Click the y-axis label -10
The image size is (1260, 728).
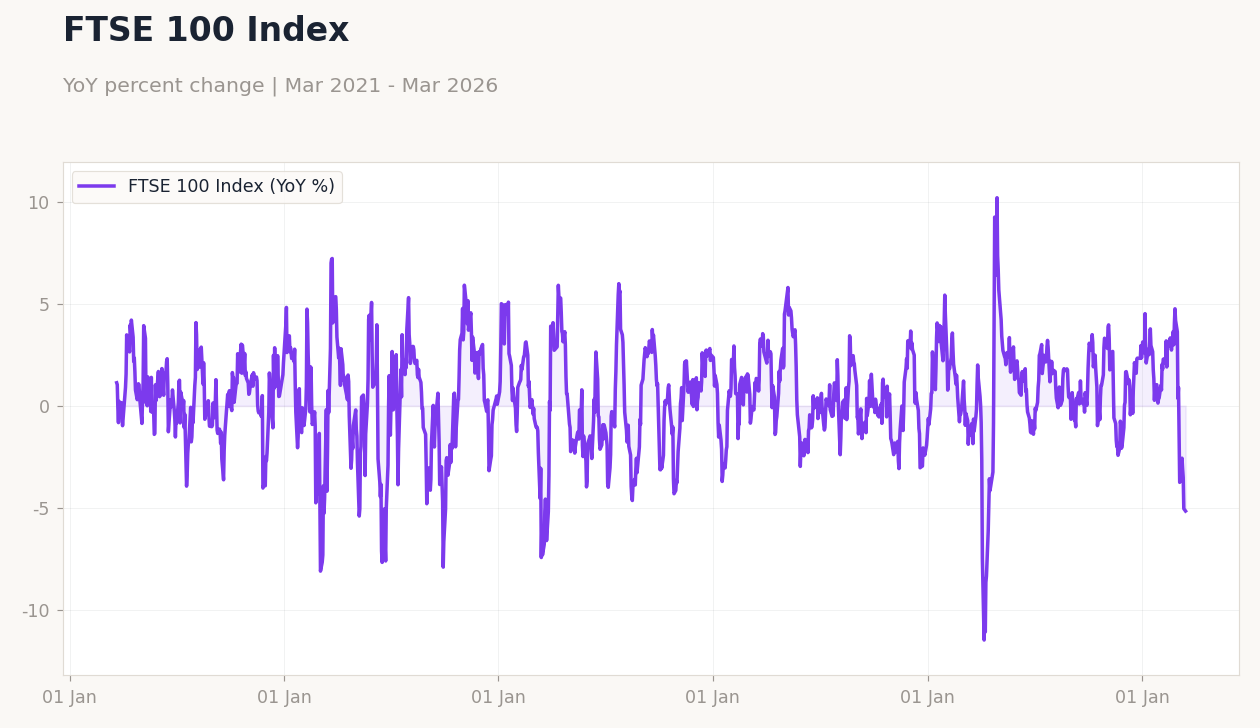point(35,611)
